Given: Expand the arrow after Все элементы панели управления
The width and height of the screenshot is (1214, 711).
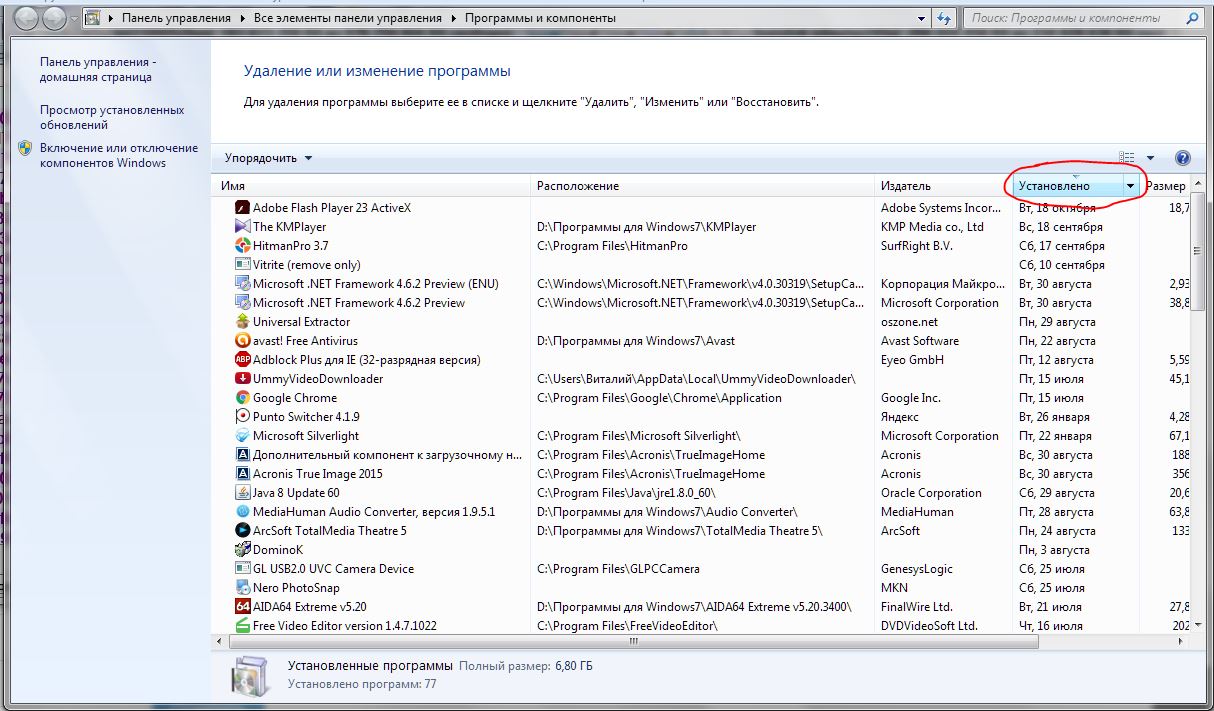Looking at the screenshot, I should coord(456,18).
